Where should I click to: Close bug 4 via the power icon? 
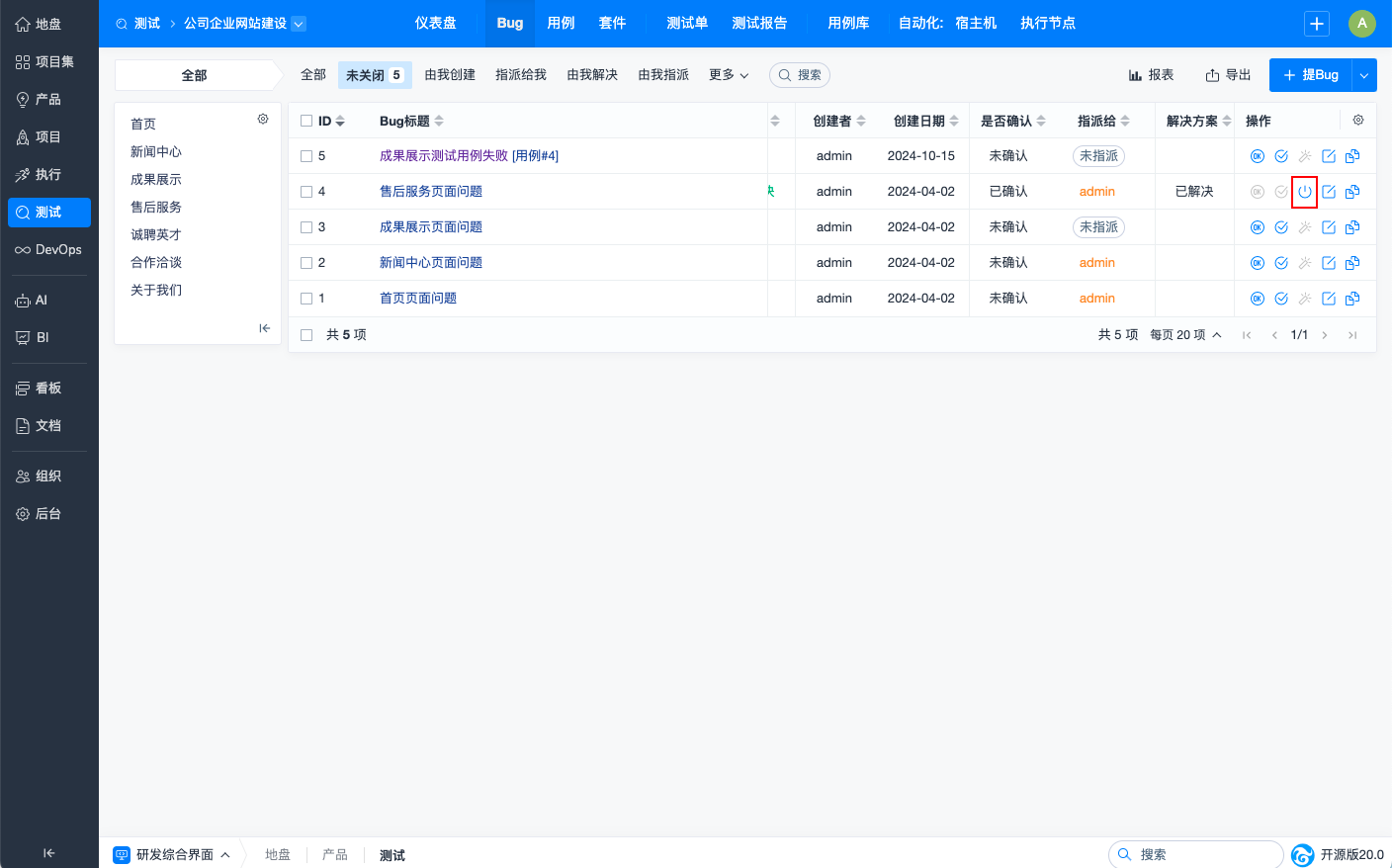1305,192
